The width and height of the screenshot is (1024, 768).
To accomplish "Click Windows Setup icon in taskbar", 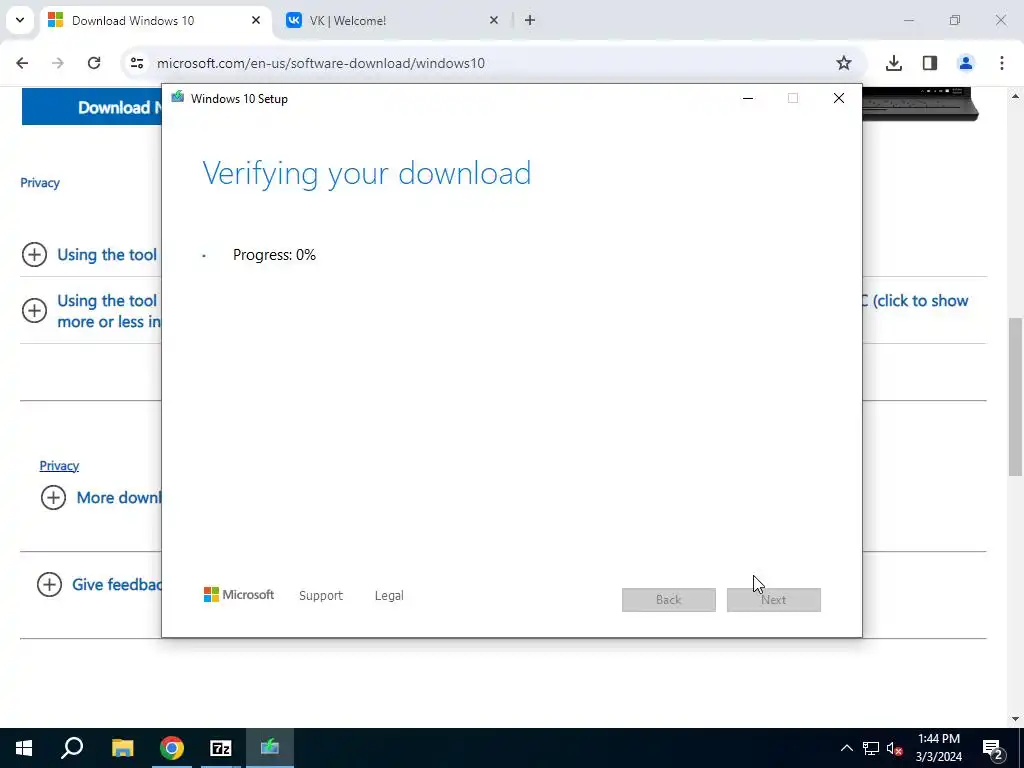I will pos(270,748).
